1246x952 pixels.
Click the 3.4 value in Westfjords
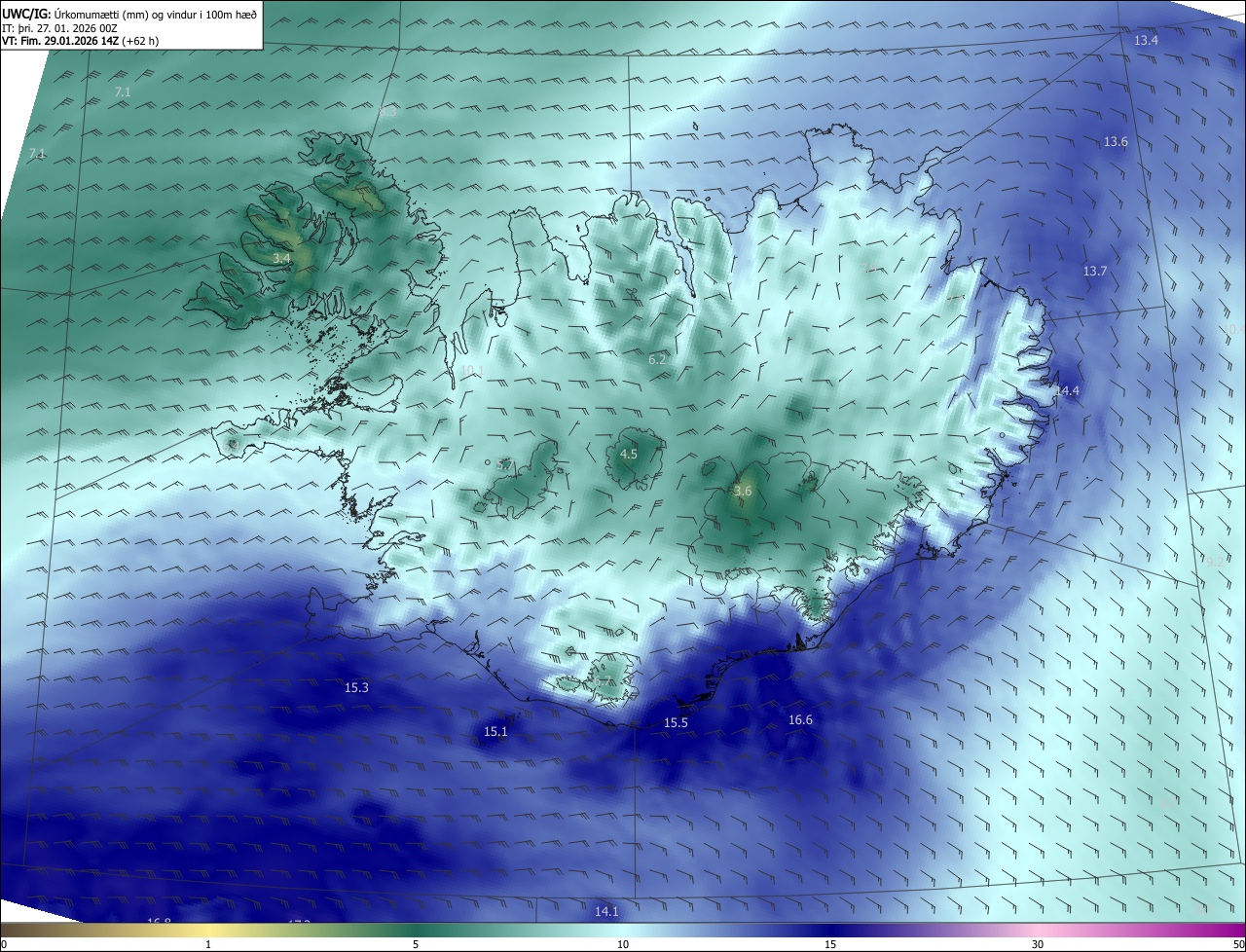(x=281, y=258)
